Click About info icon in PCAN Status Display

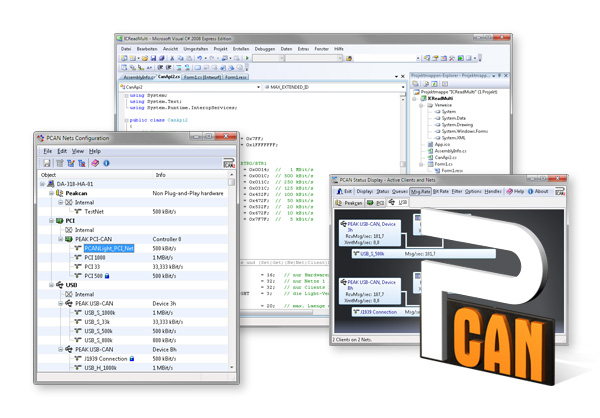click(x=531, y=191)
